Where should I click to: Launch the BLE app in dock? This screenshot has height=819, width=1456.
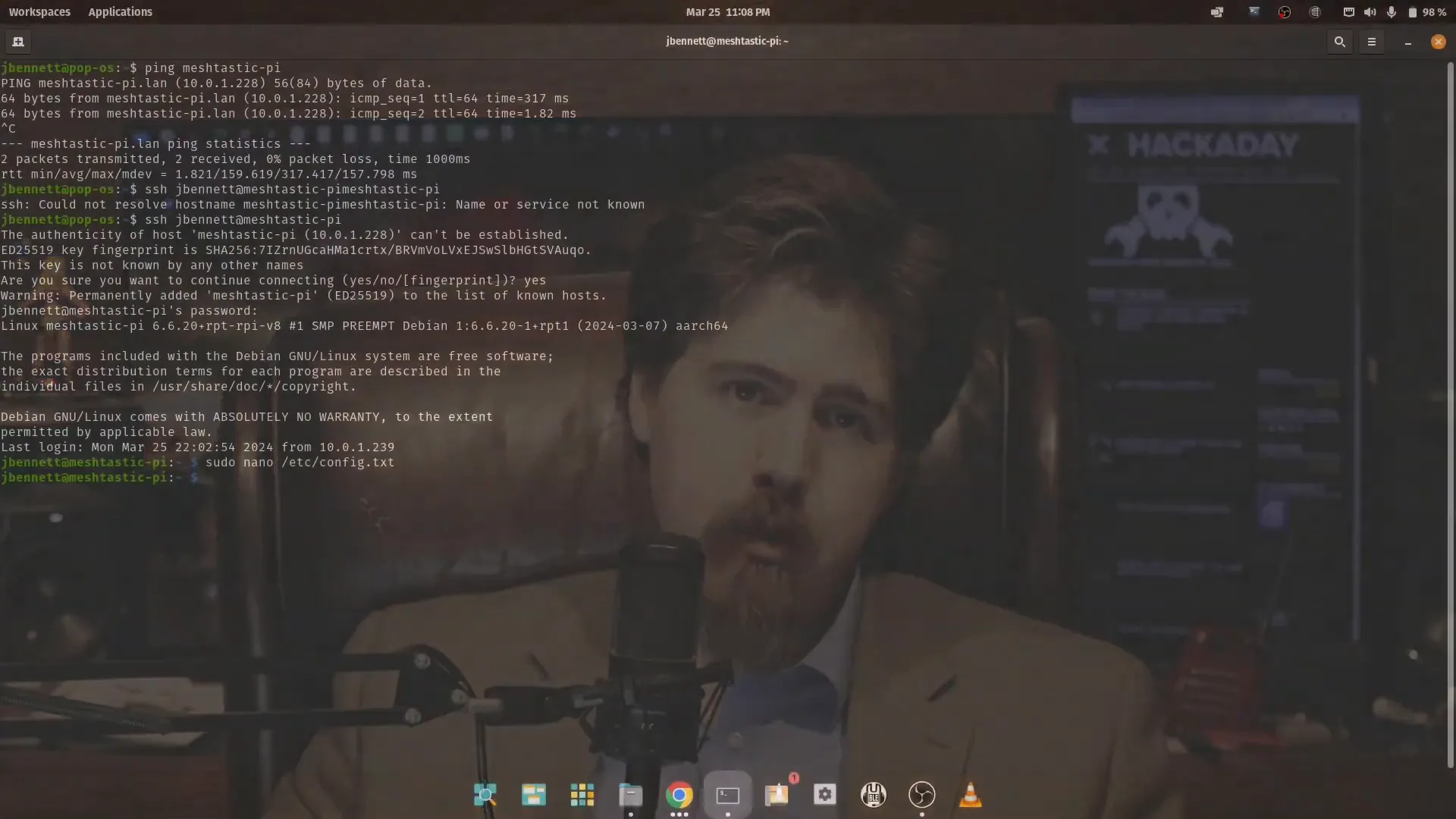(x=874, y=795)
